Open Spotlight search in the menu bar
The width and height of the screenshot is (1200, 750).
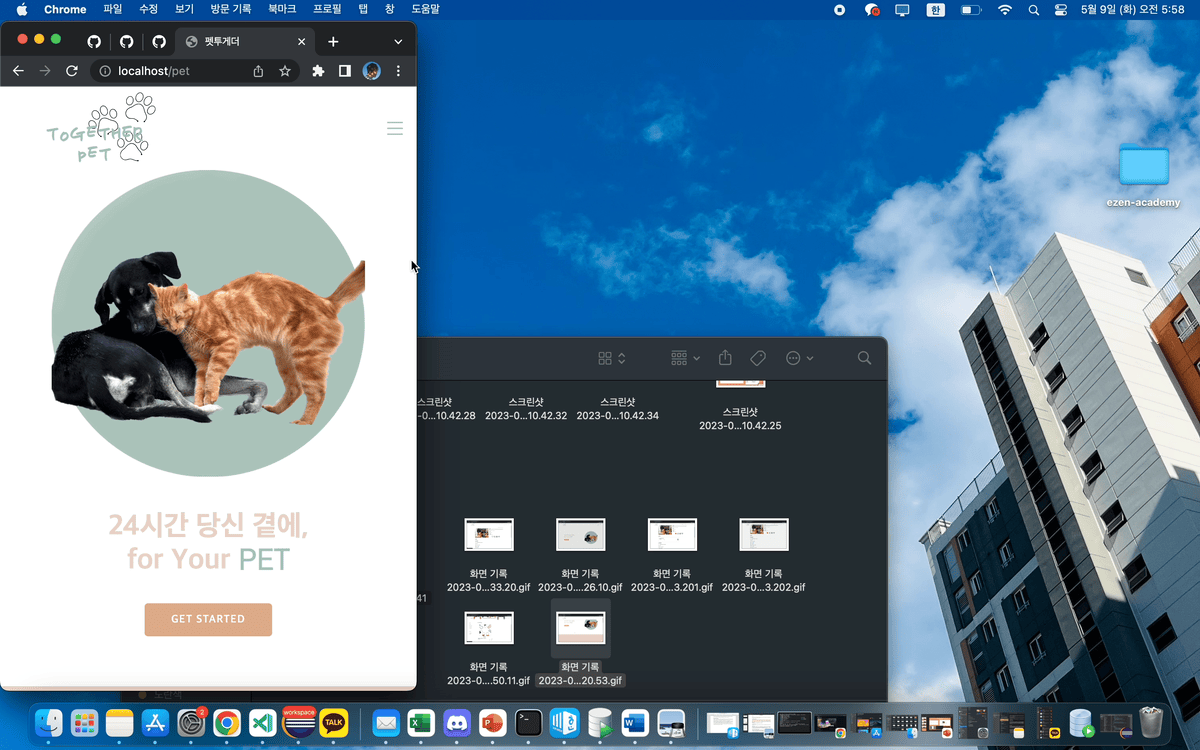(x=1033, y=9)
